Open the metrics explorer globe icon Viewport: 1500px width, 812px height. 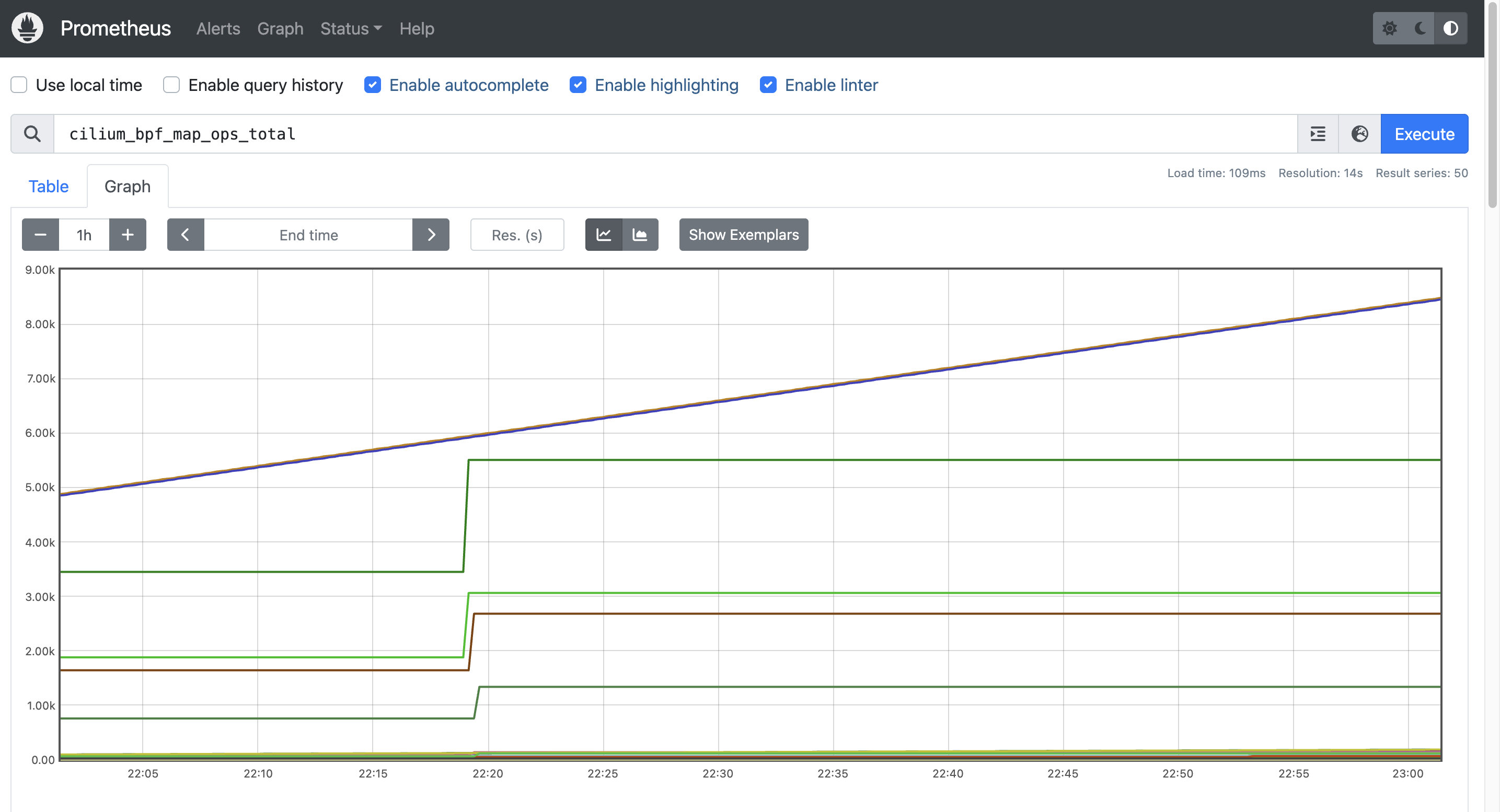click(1359, 134)
